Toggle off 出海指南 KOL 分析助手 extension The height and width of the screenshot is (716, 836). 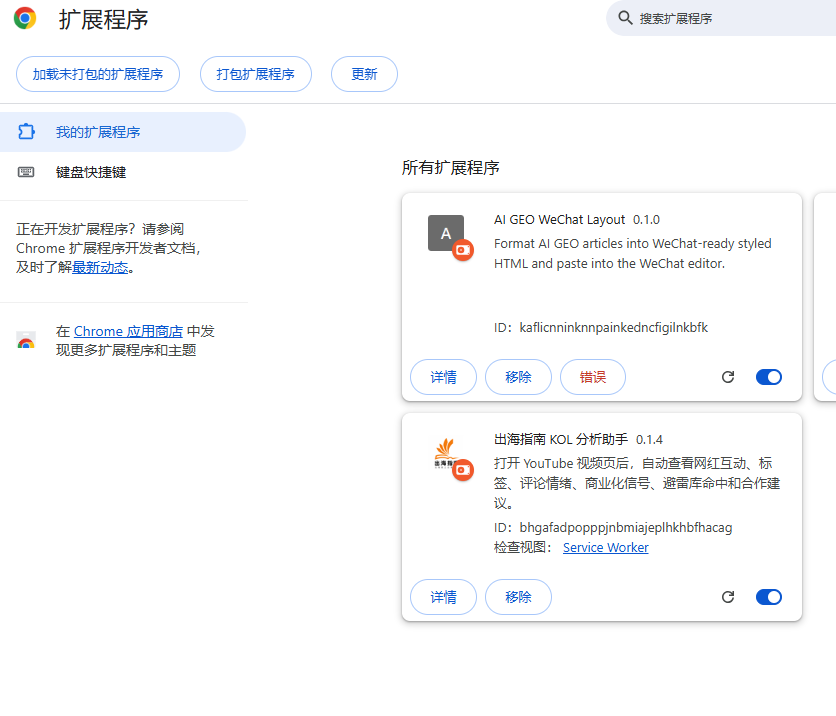click(769, 597)
